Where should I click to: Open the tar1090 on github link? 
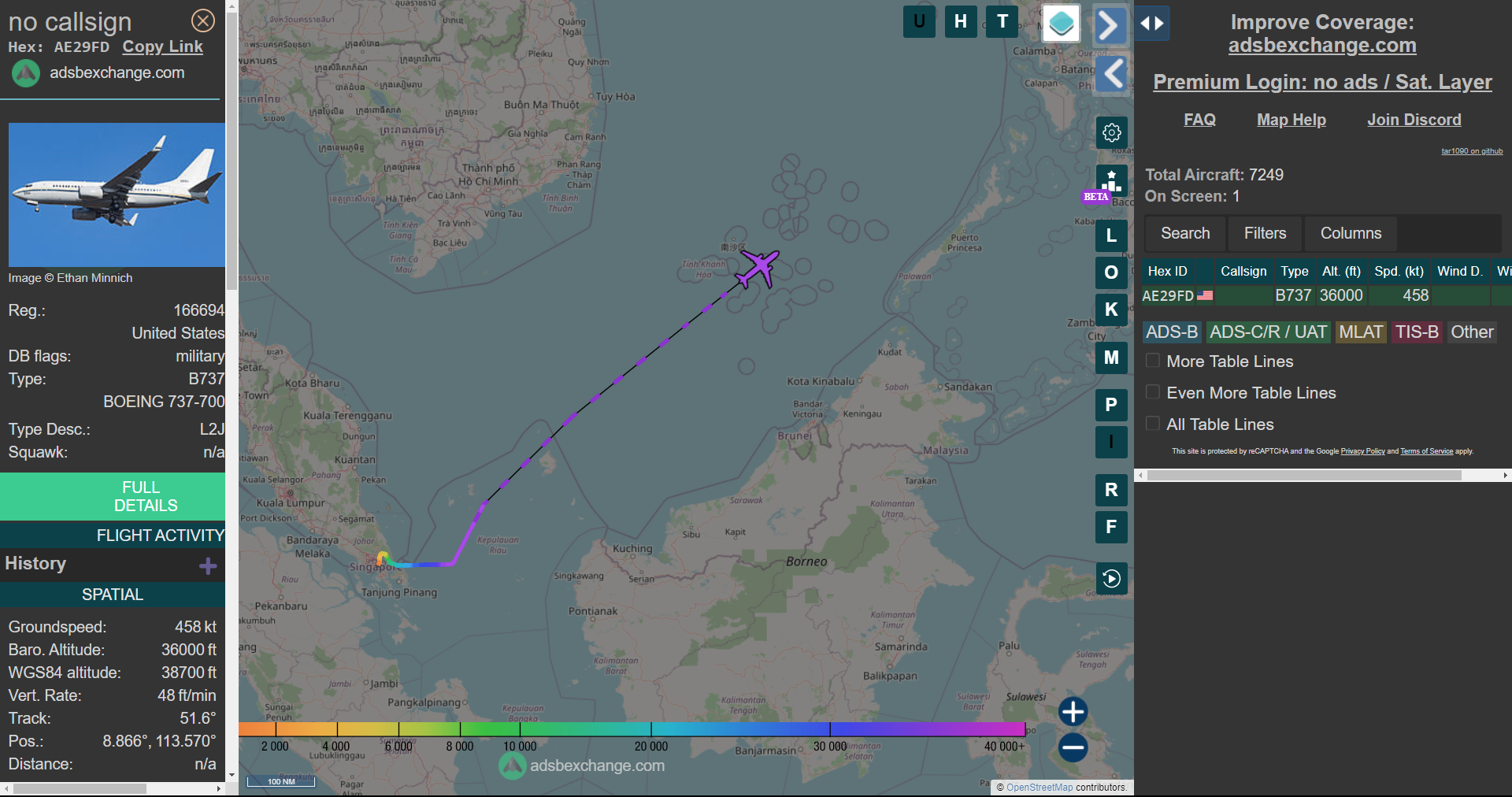1472,151
